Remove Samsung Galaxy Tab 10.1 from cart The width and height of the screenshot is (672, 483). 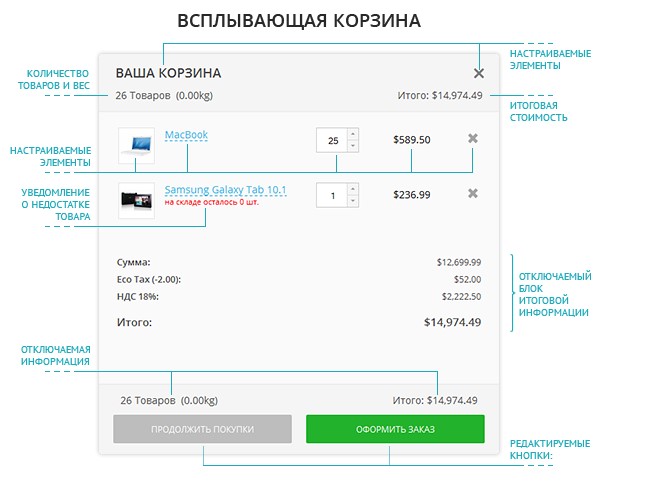click(x=473, y=193)
